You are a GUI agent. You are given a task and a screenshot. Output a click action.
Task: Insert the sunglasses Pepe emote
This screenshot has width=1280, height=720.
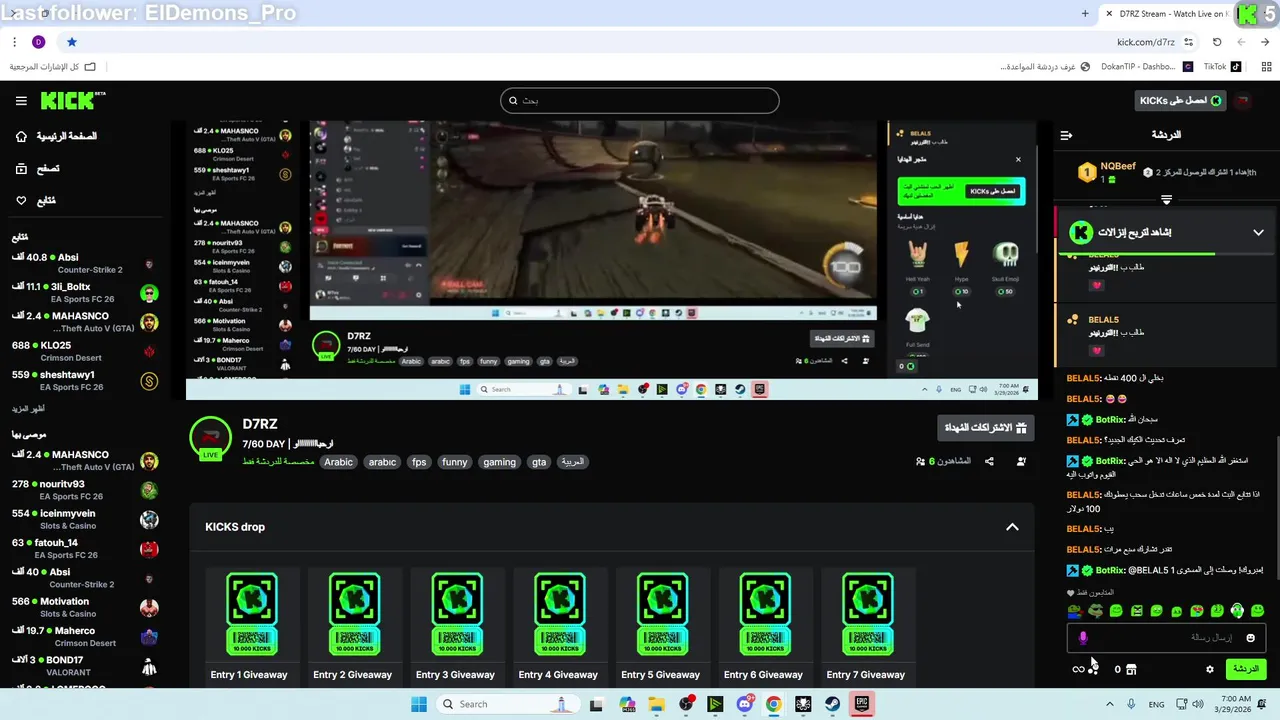1095,610
